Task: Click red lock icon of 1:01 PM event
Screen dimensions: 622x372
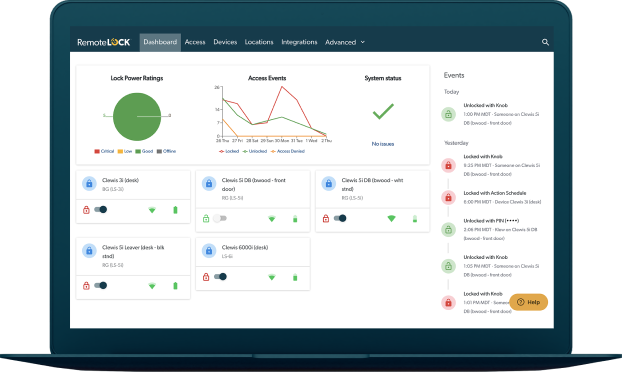Action: 448,303
